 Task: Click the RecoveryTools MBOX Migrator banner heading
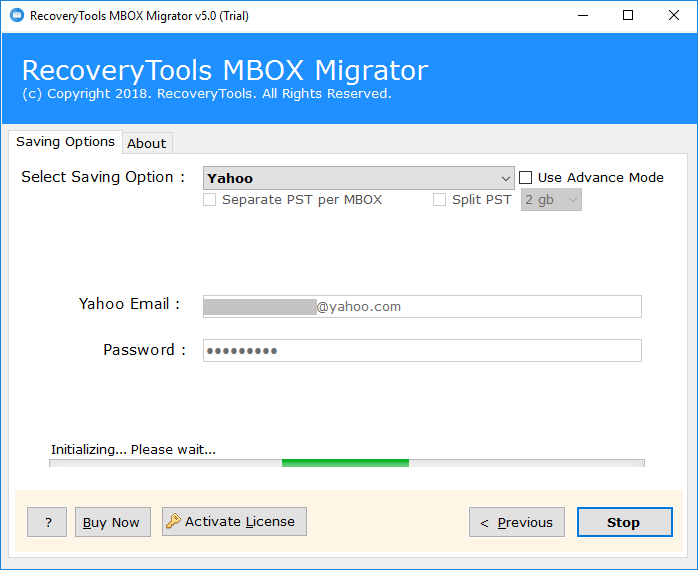(225, 70)
